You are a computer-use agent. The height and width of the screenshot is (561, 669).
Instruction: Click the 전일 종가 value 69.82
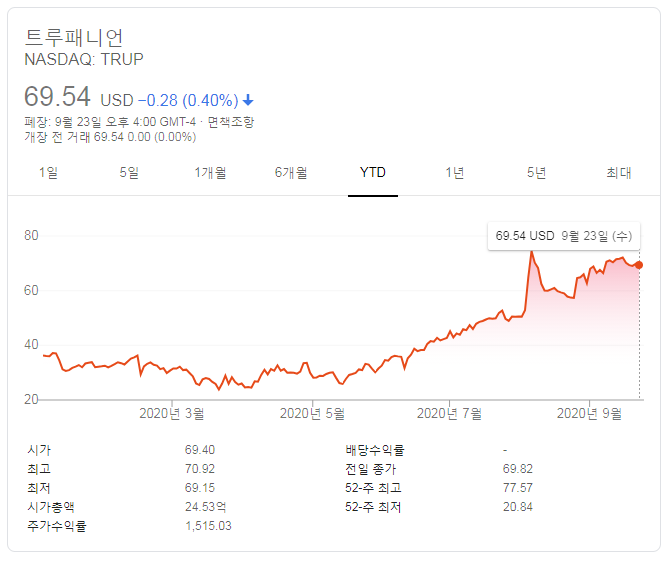[x=518, y=469]
